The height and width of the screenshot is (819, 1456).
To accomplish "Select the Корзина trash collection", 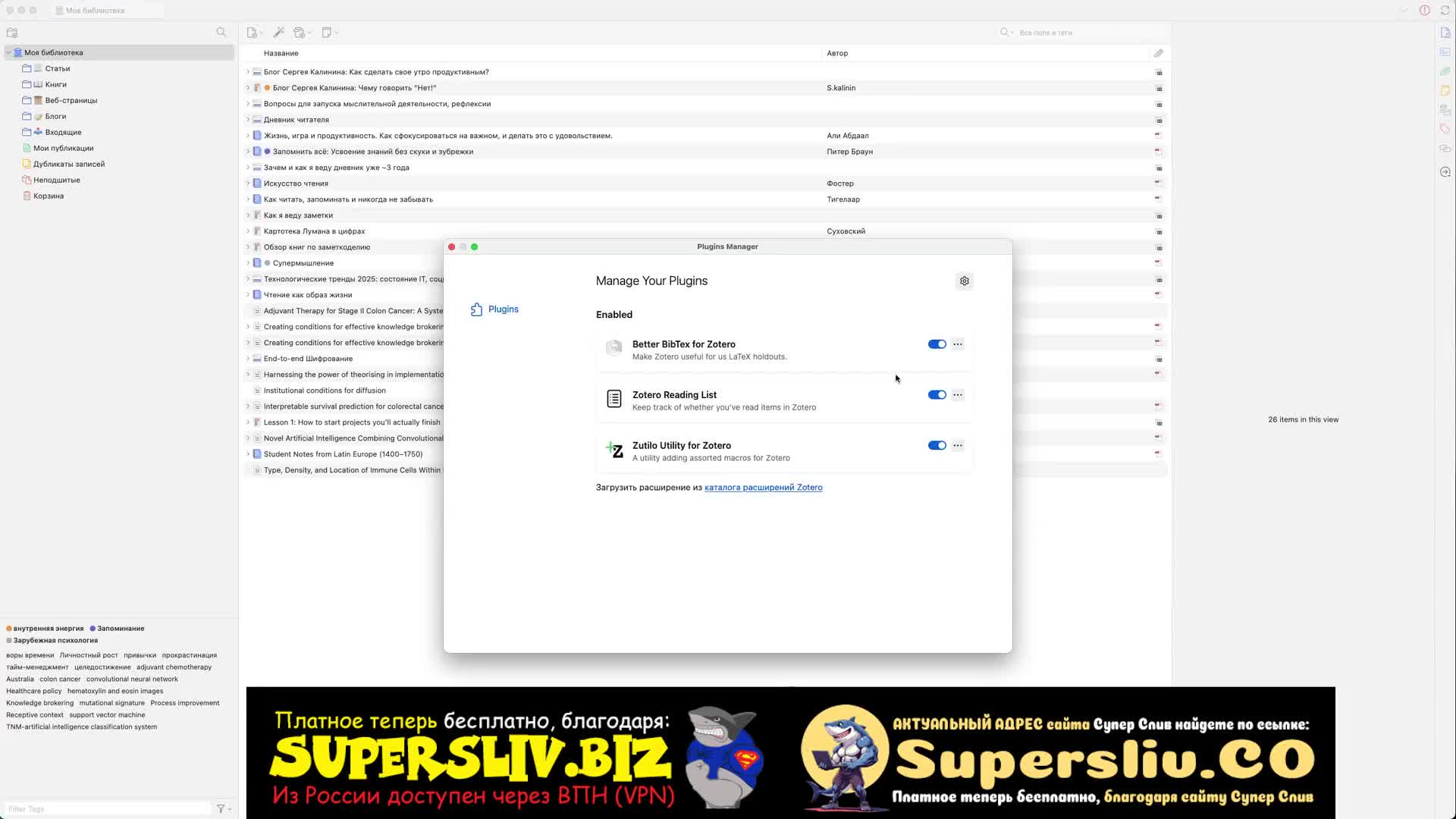I will coord(48,196).
